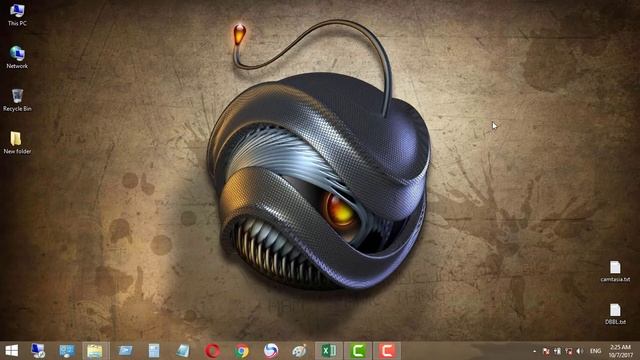
Task: Open the volume speaker tray icon
Action: [x=579, y=351]
